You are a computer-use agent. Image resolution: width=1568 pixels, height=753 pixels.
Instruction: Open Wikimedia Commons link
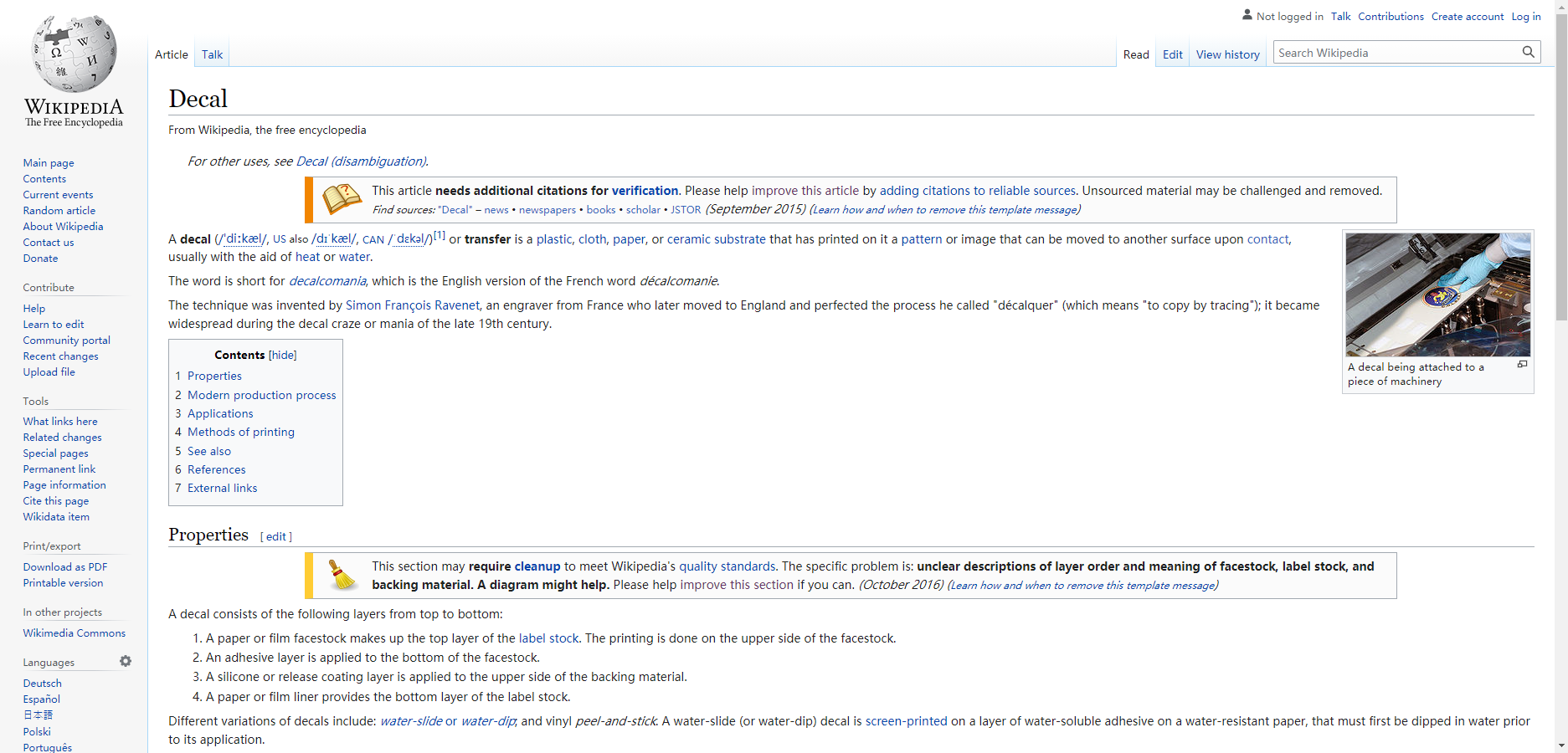(x=75, y=633)
